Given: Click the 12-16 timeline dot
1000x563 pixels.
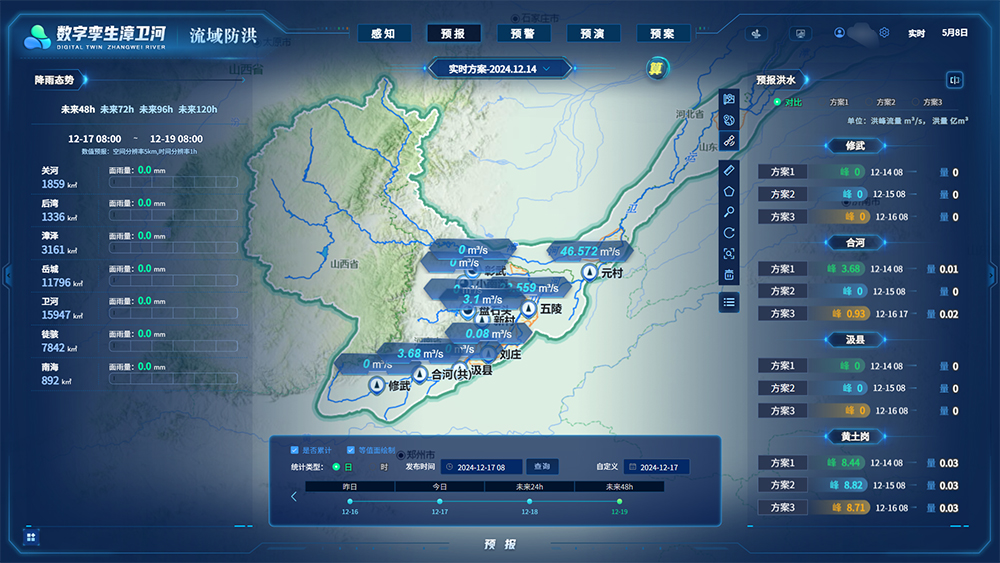Looking at the screenshot, I should point(350,501).
